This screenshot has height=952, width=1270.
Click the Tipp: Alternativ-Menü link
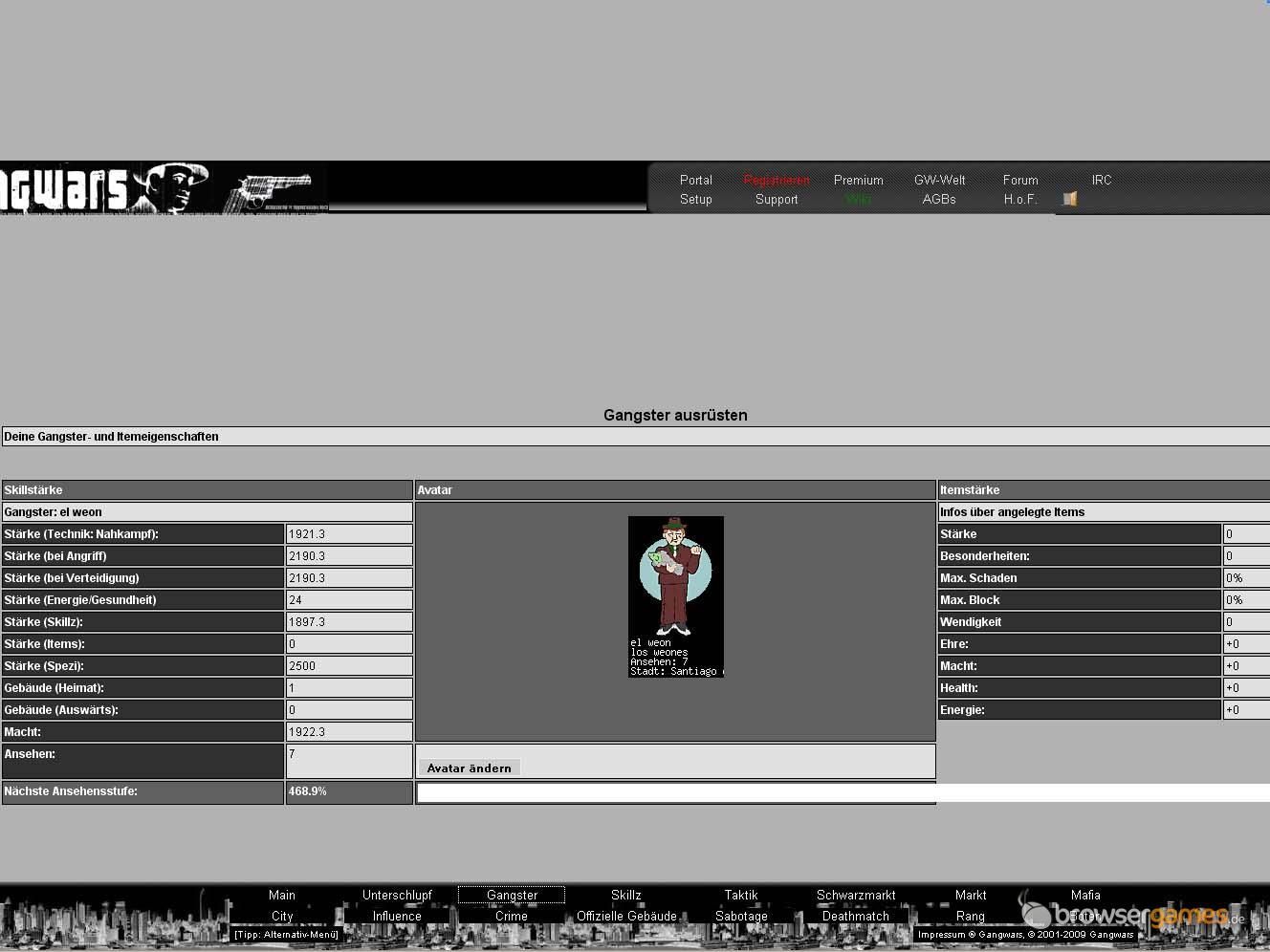point(286,934)
